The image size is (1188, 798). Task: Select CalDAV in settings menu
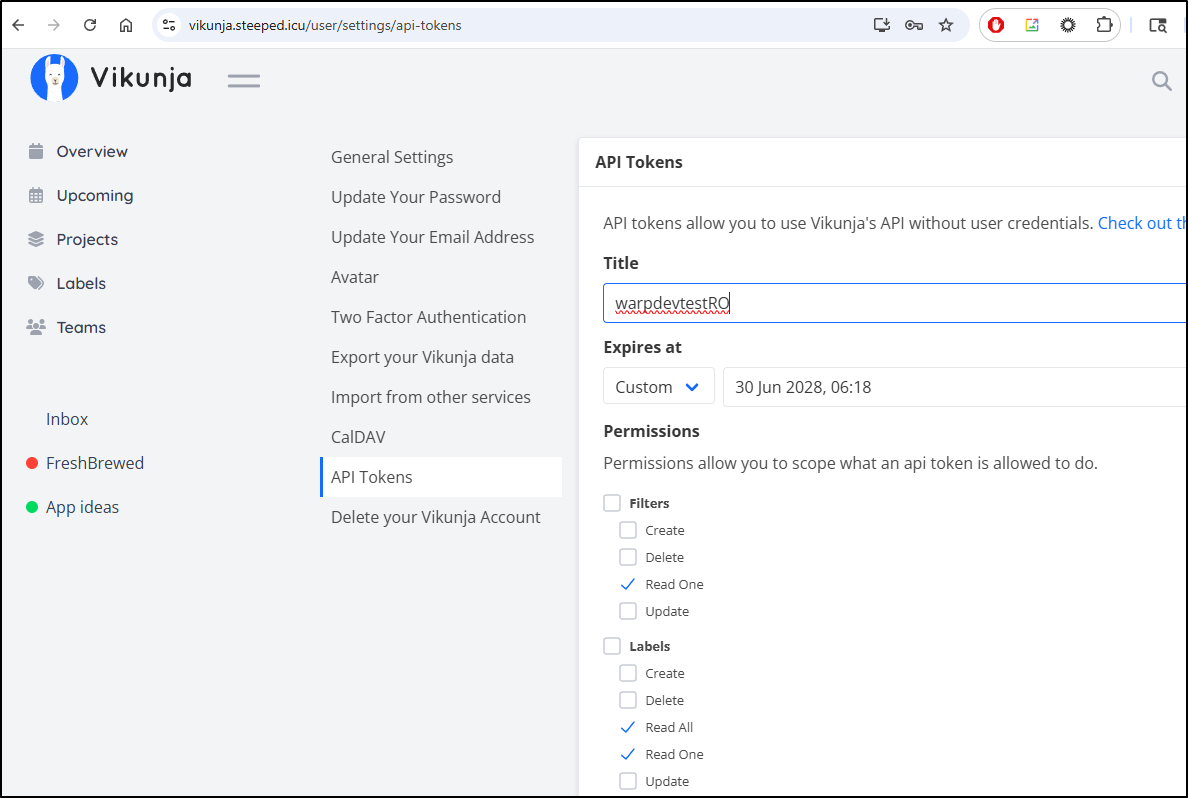(358, 437)
